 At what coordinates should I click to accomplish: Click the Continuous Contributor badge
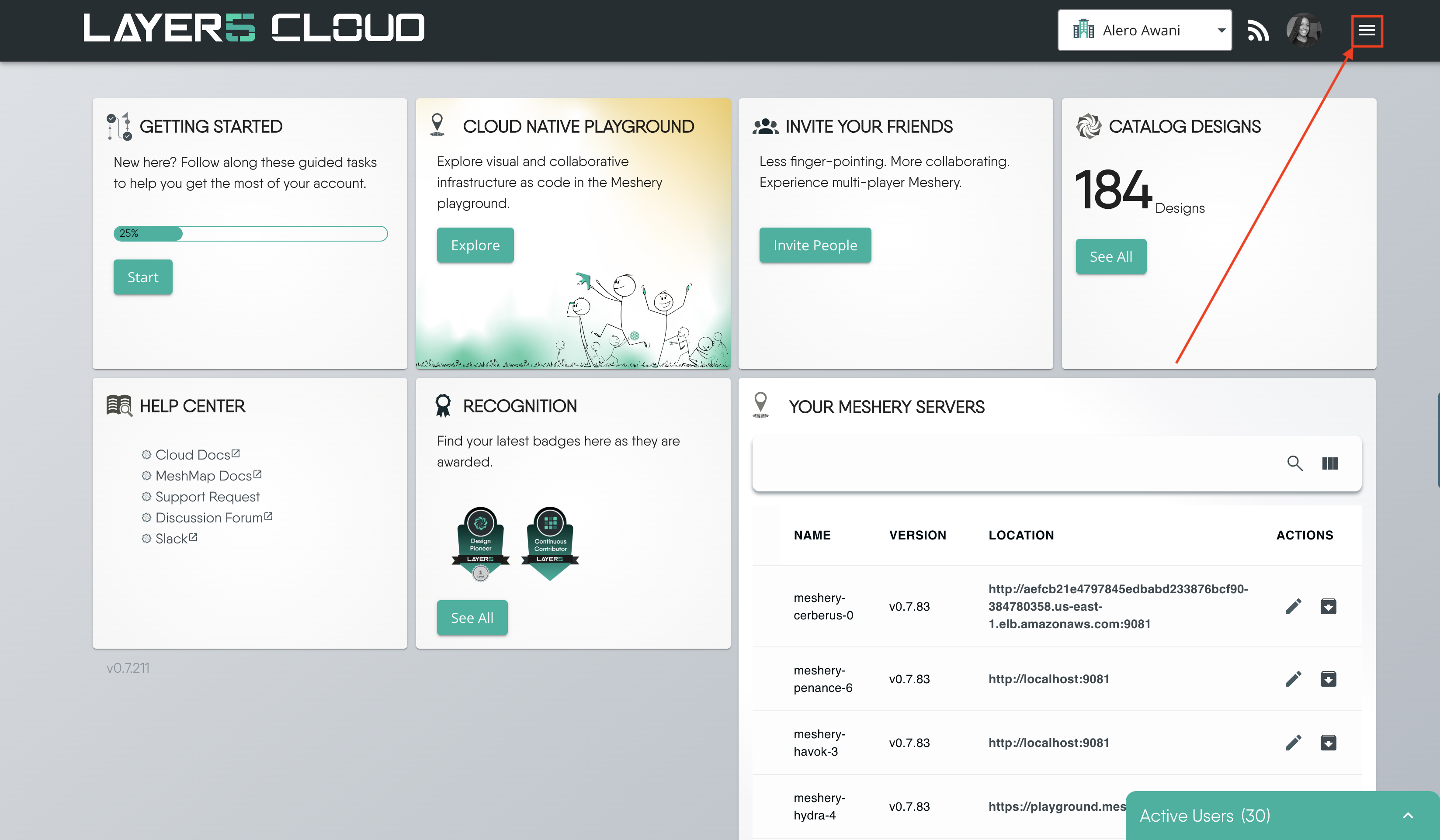[550, 543]
